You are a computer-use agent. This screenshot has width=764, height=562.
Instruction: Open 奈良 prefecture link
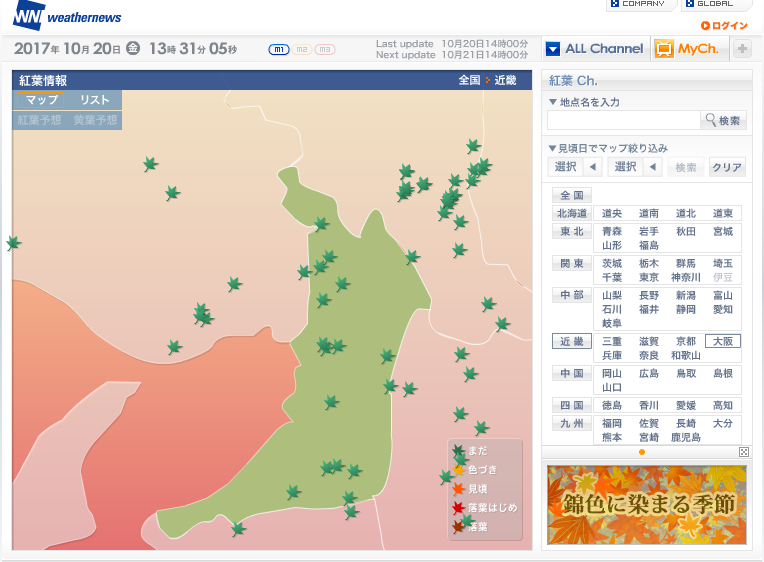pyautogui.click(x=649, y=355)
